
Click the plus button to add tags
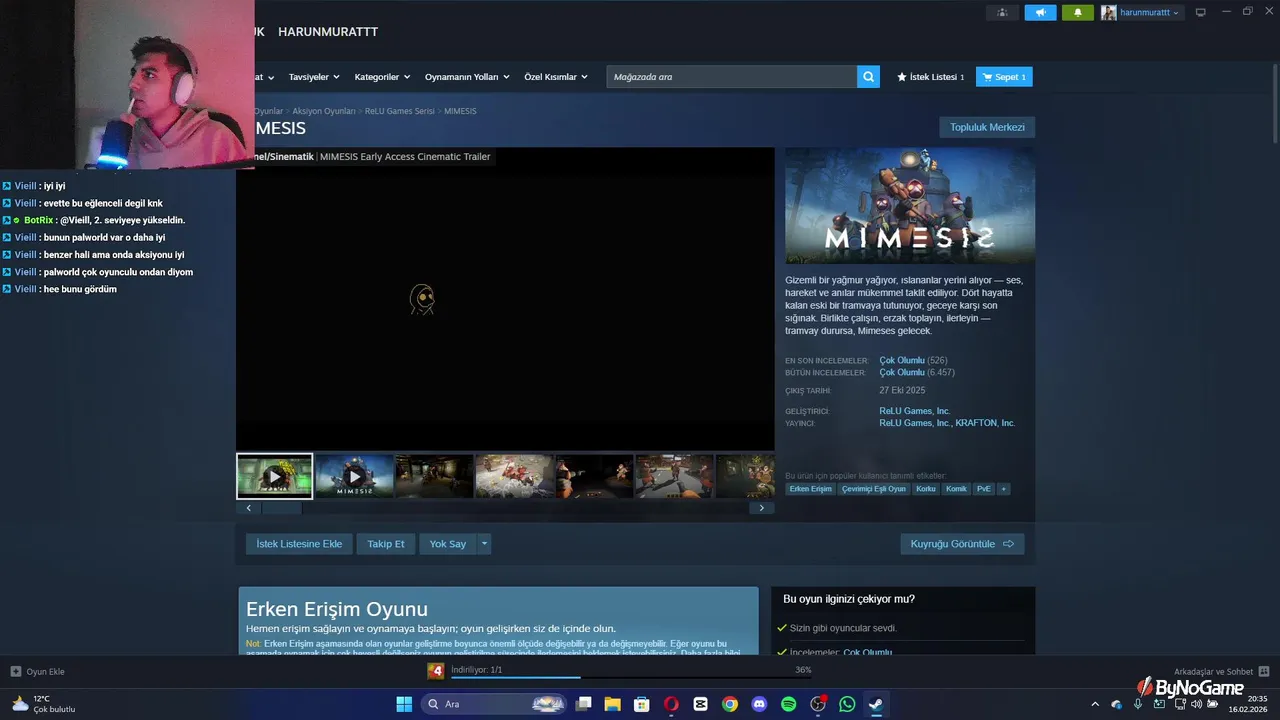pyautogui.click(x=1003, y=489)
